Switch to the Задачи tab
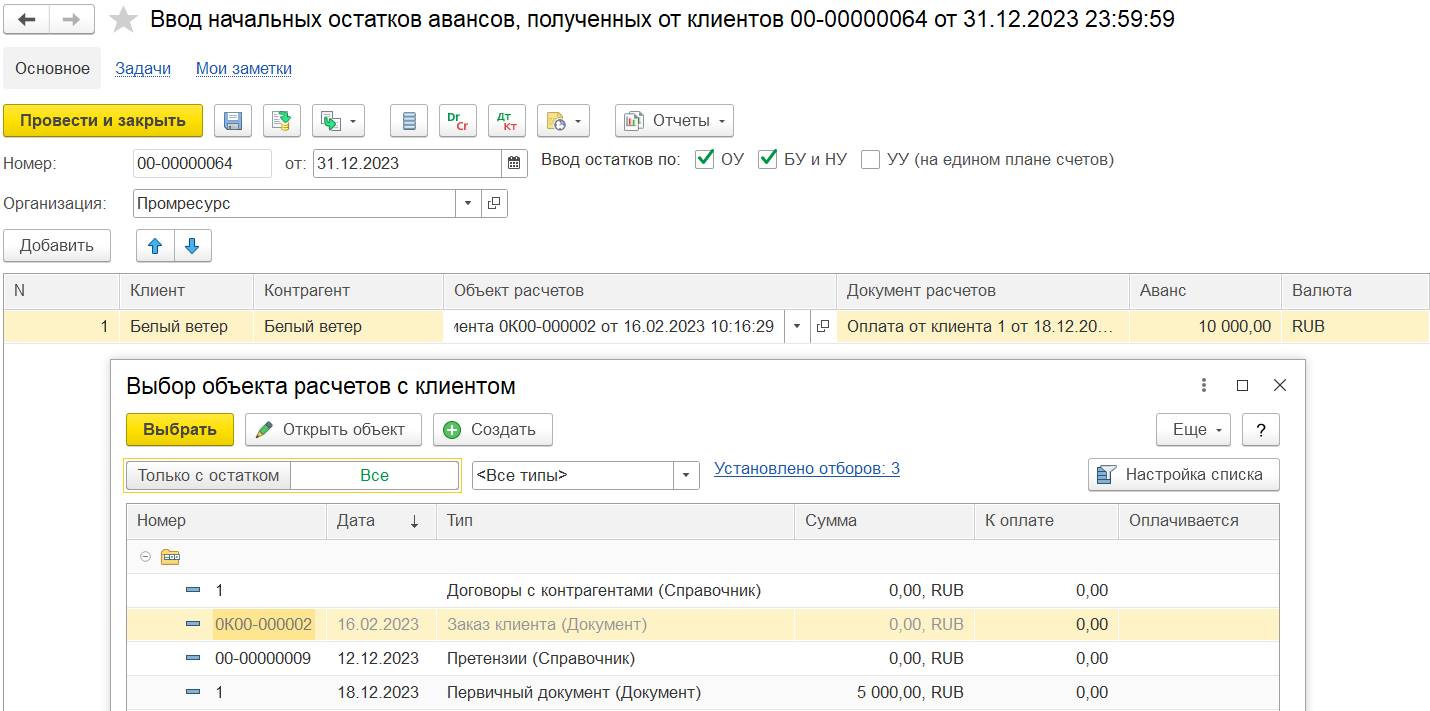1430x711 pixels. (x=143, y=68)
